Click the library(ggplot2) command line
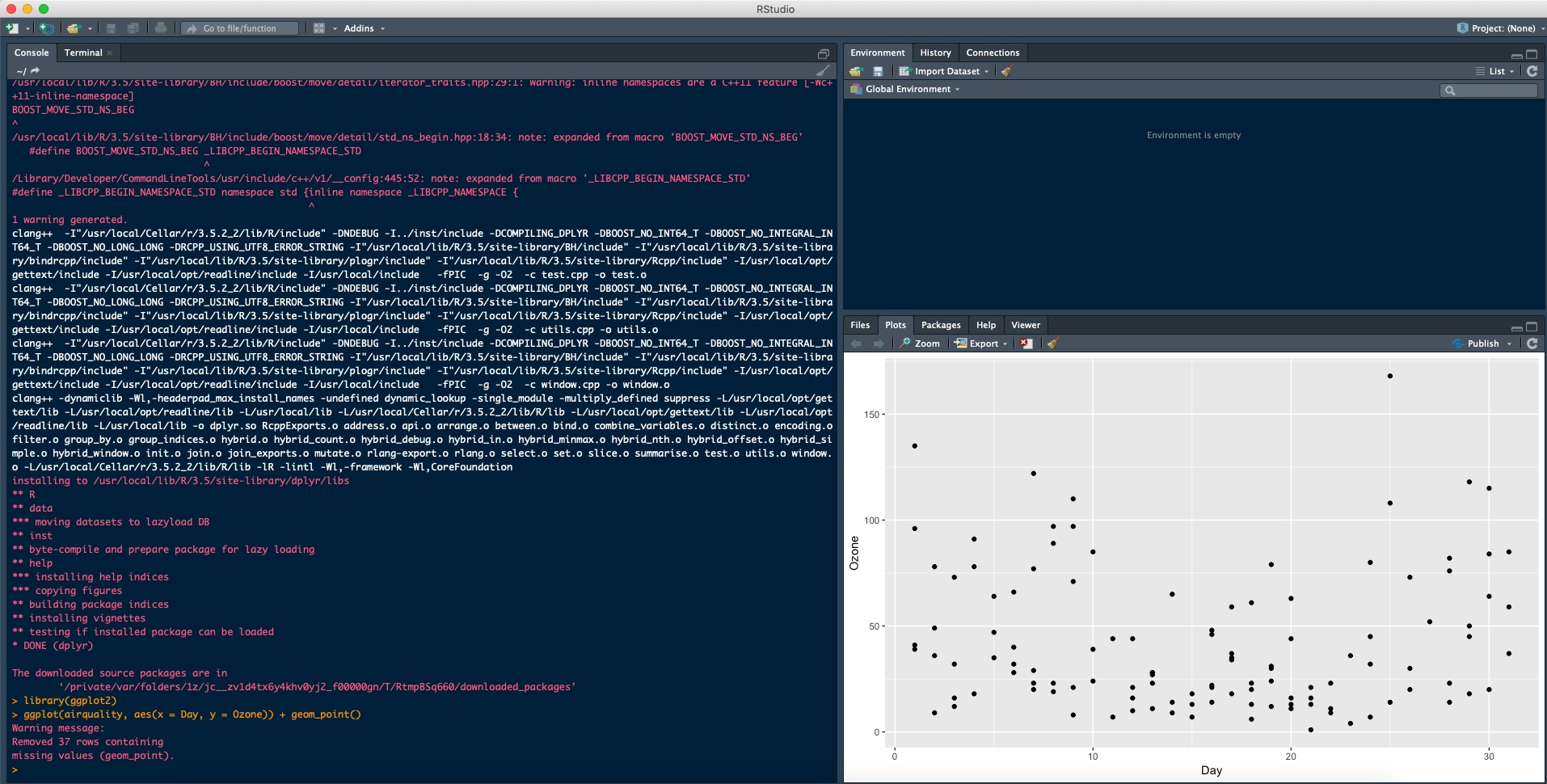 pyautogui.click(x=65, y=701)
